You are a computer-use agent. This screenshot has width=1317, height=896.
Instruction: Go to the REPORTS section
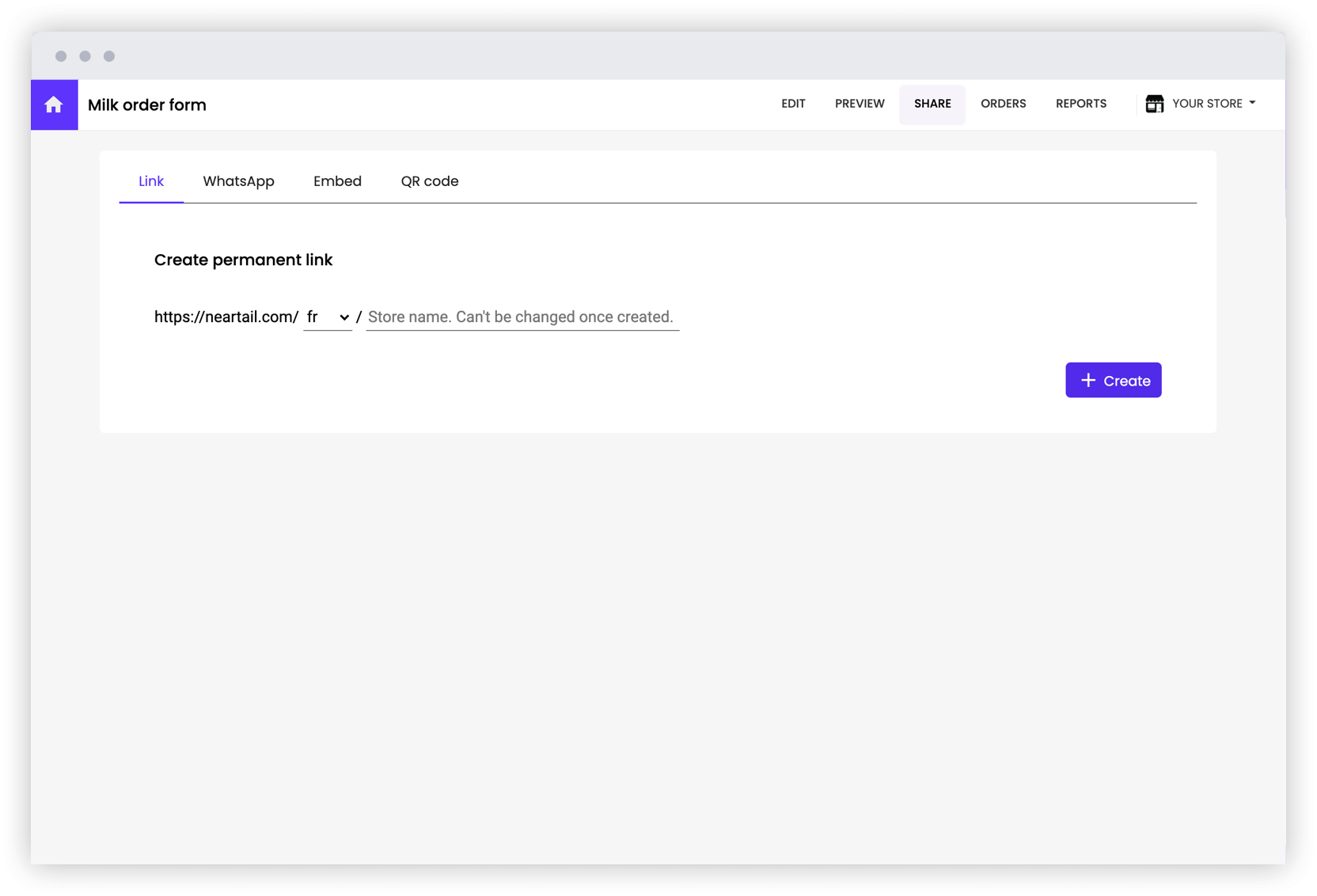(x=1080, y=104)
